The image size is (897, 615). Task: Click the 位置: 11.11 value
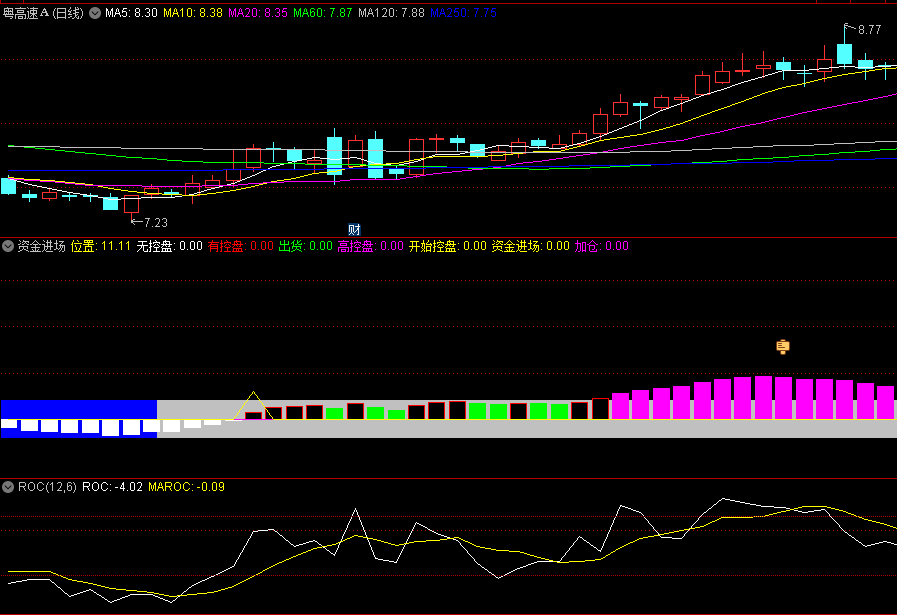tap(101, 246)
